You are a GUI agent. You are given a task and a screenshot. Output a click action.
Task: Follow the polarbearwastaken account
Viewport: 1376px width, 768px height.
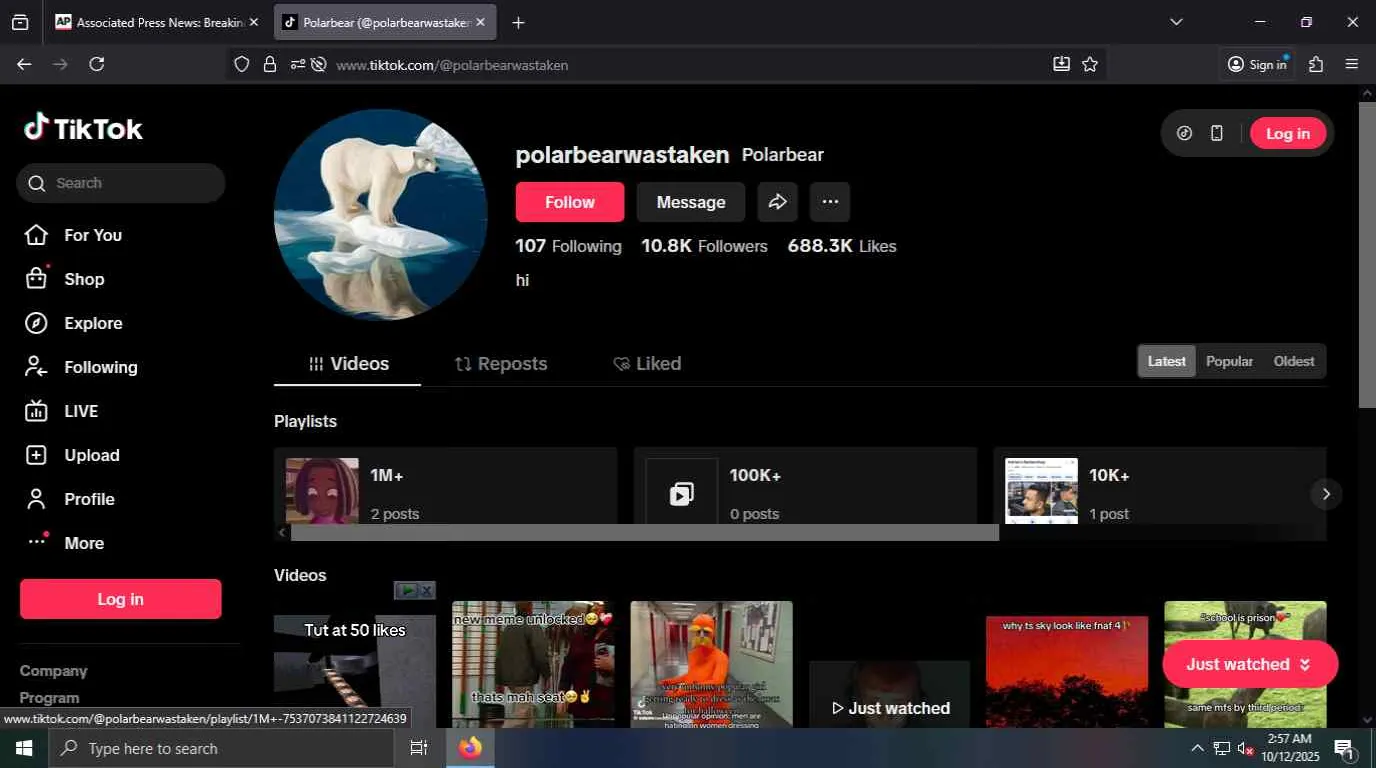570,202
